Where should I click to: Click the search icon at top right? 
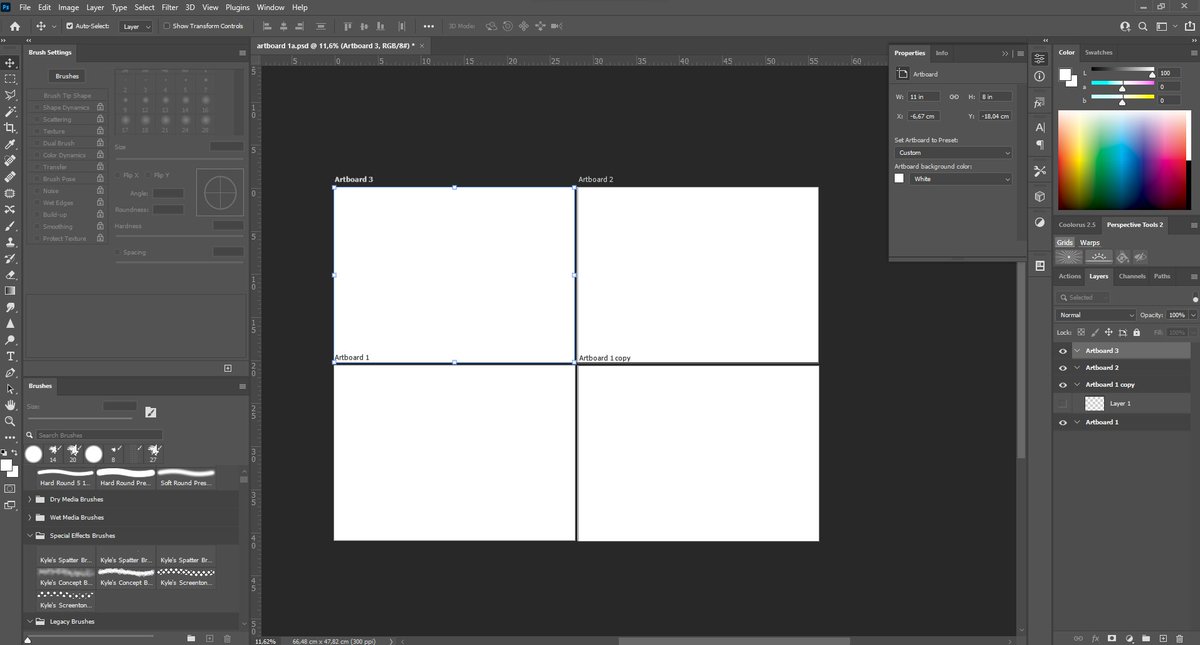point(1143,26)
